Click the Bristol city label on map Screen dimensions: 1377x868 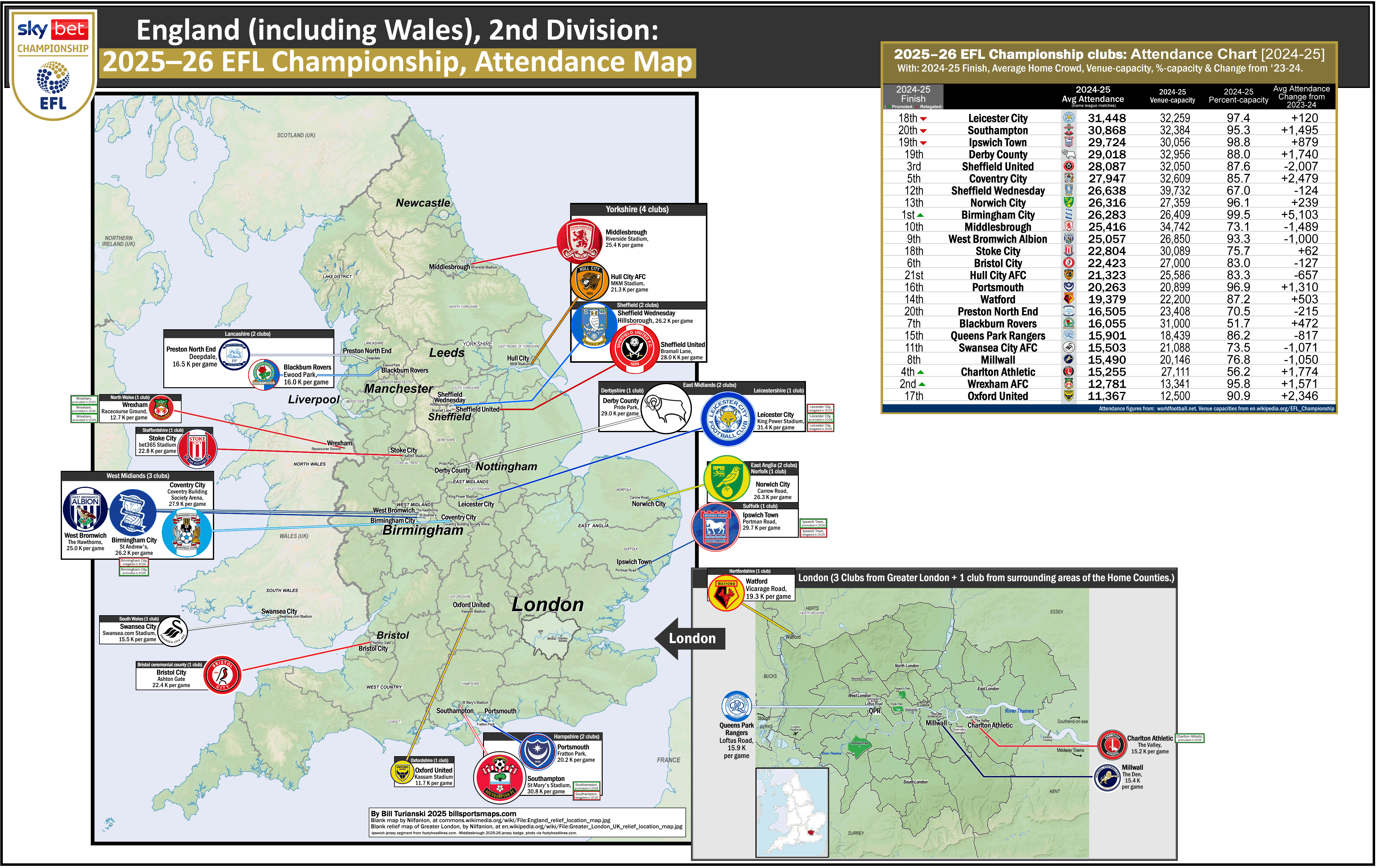click(x=393, y=636)
